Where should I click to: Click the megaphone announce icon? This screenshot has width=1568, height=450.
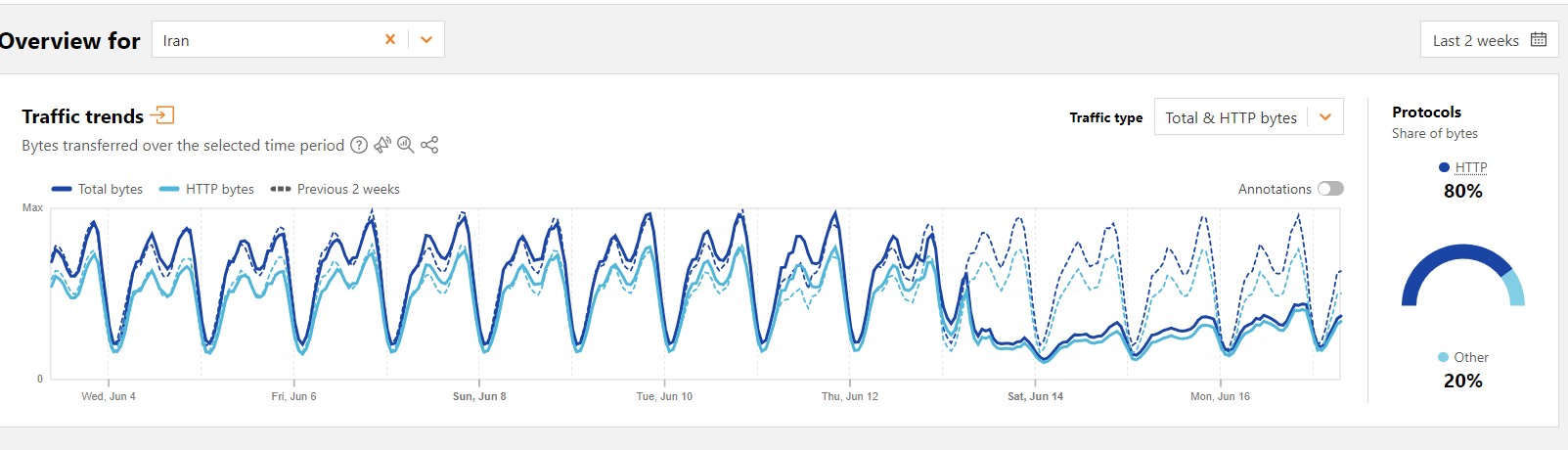[x=382, y=145]
